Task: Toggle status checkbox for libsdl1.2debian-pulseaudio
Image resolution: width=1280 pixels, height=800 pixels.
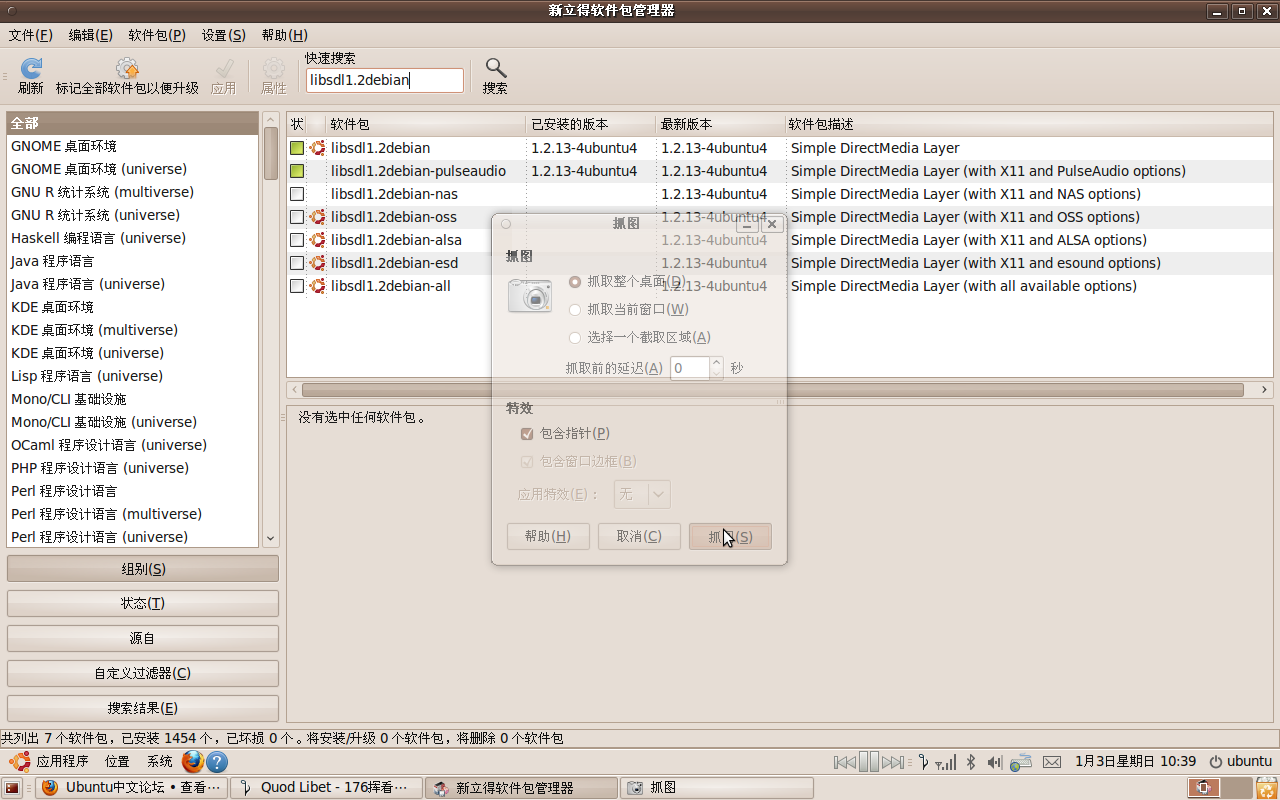Action: [297, 171]
